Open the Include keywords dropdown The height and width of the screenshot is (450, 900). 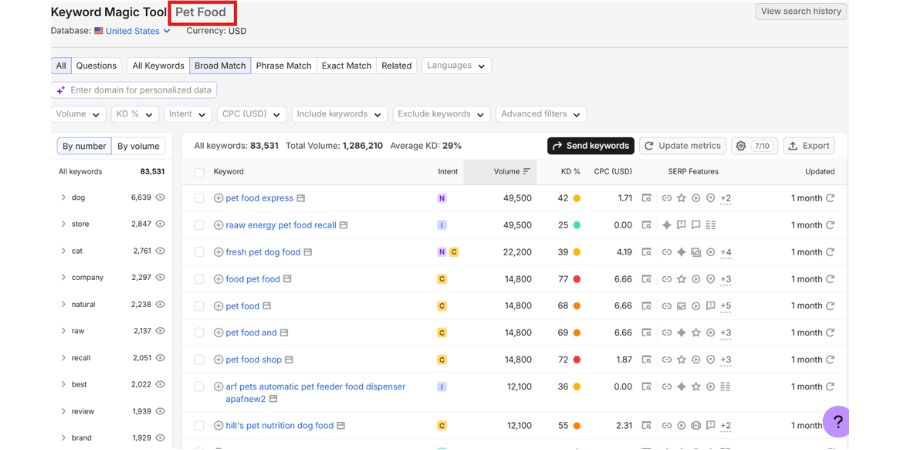tap(340, 114)
